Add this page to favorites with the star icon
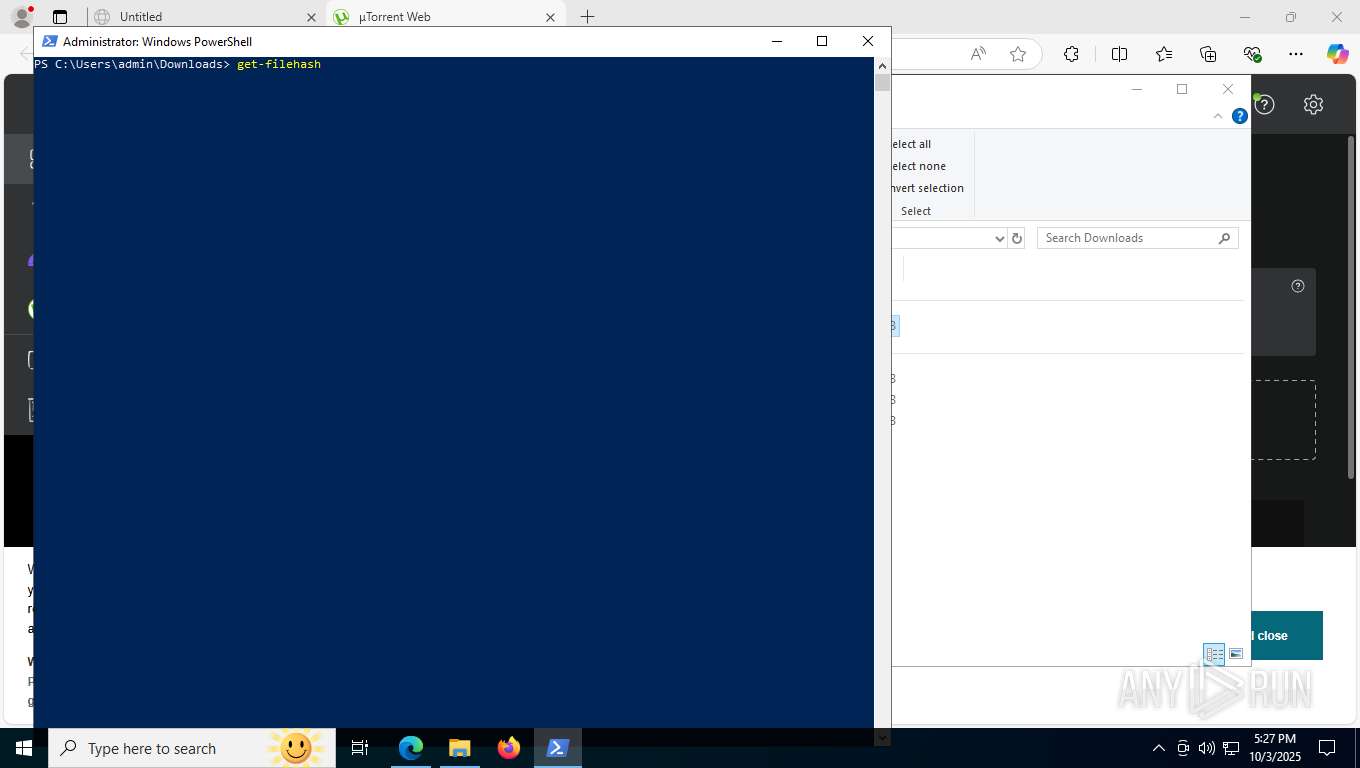Image resolution: width=1360 pixels, height=768 pixels. pyautogui.click(x=1018, y=54)
